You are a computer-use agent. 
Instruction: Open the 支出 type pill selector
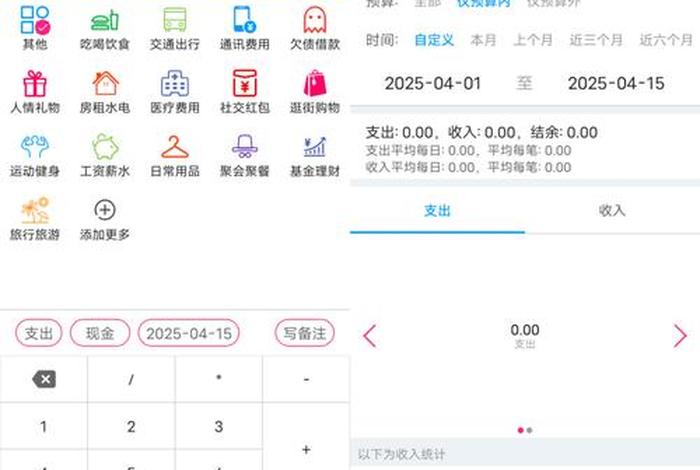(39, 333)
